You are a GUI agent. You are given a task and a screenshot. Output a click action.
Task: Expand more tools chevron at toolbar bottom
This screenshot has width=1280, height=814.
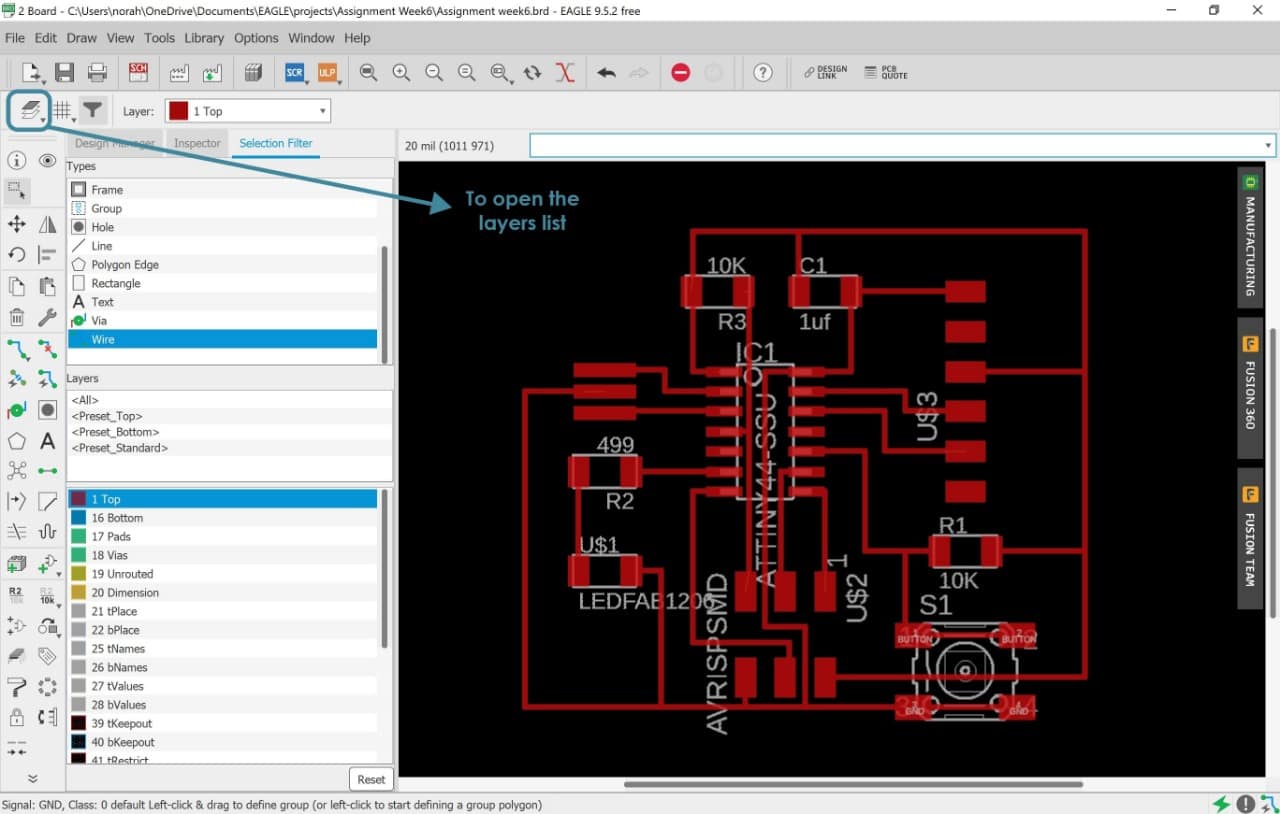click(32, 778)
